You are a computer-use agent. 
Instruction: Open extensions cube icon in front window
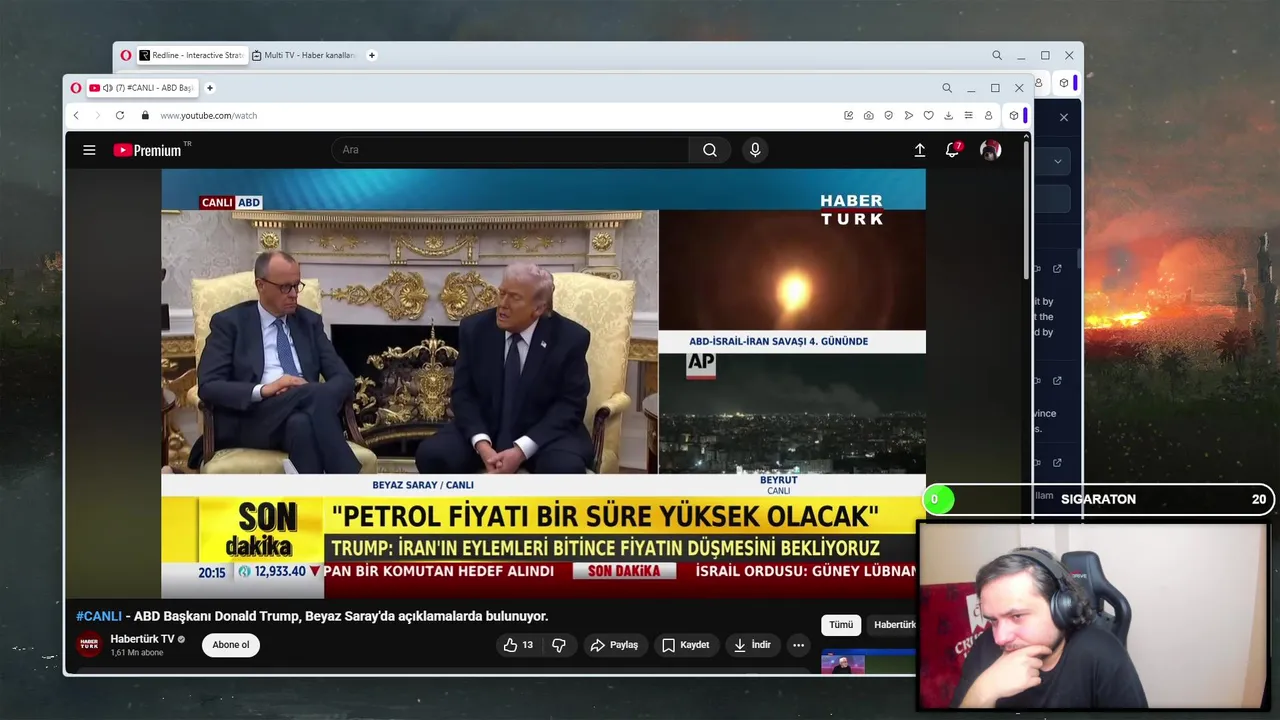click(x=1013, y=116)
